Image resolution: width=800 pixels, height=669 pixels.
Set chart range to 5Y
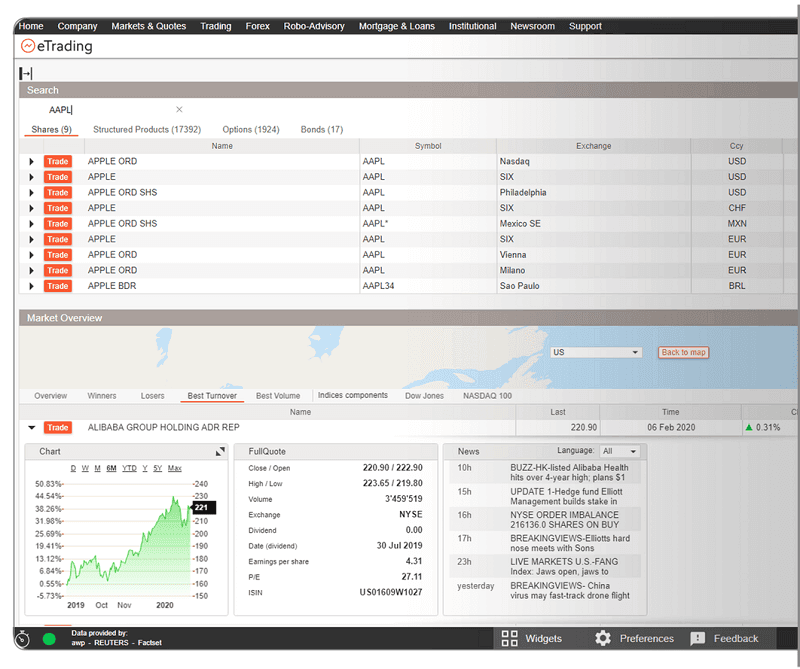158,468
